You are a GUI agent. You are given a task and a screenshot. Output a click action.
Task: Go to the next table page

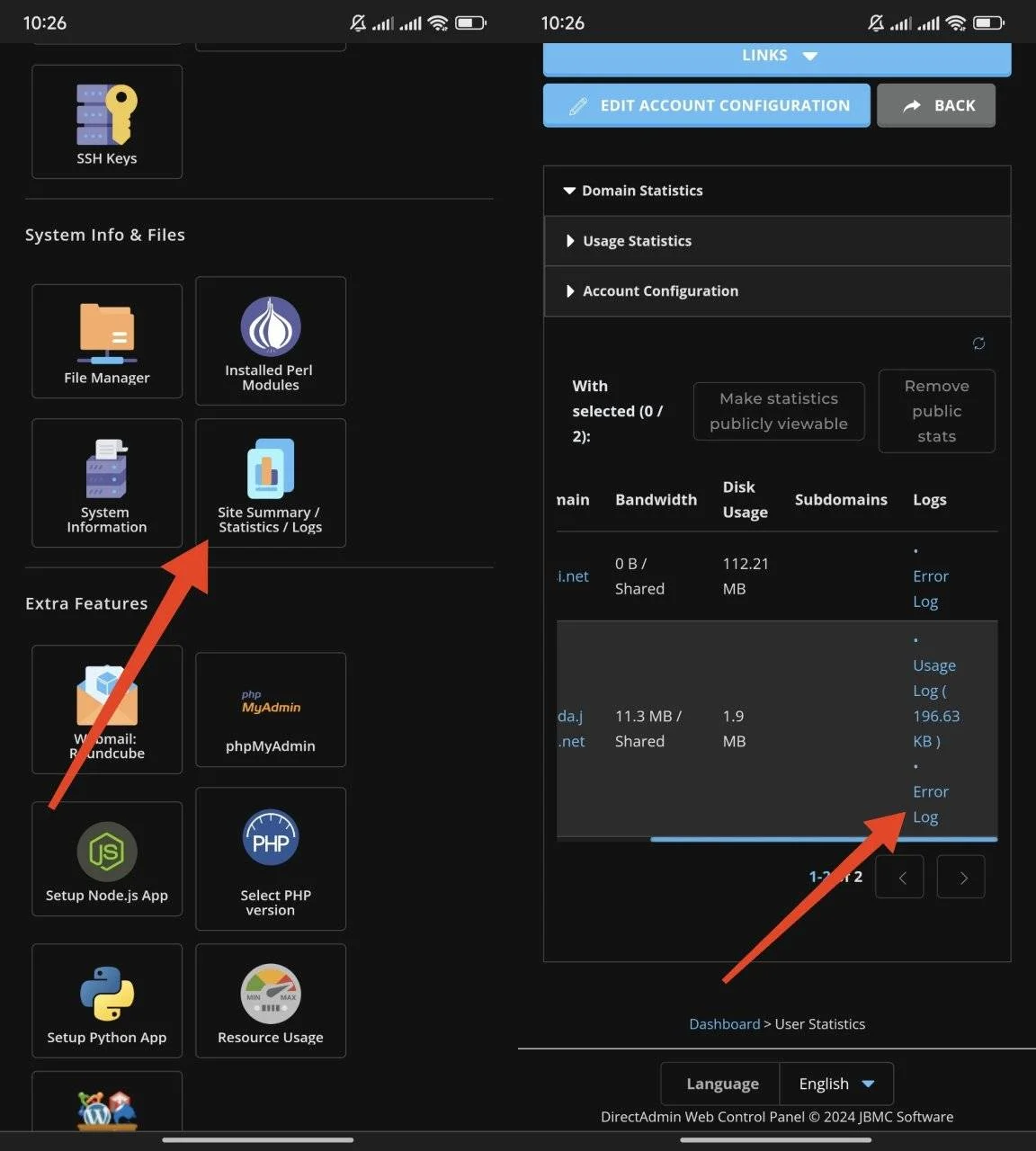(x=960, y=877)
